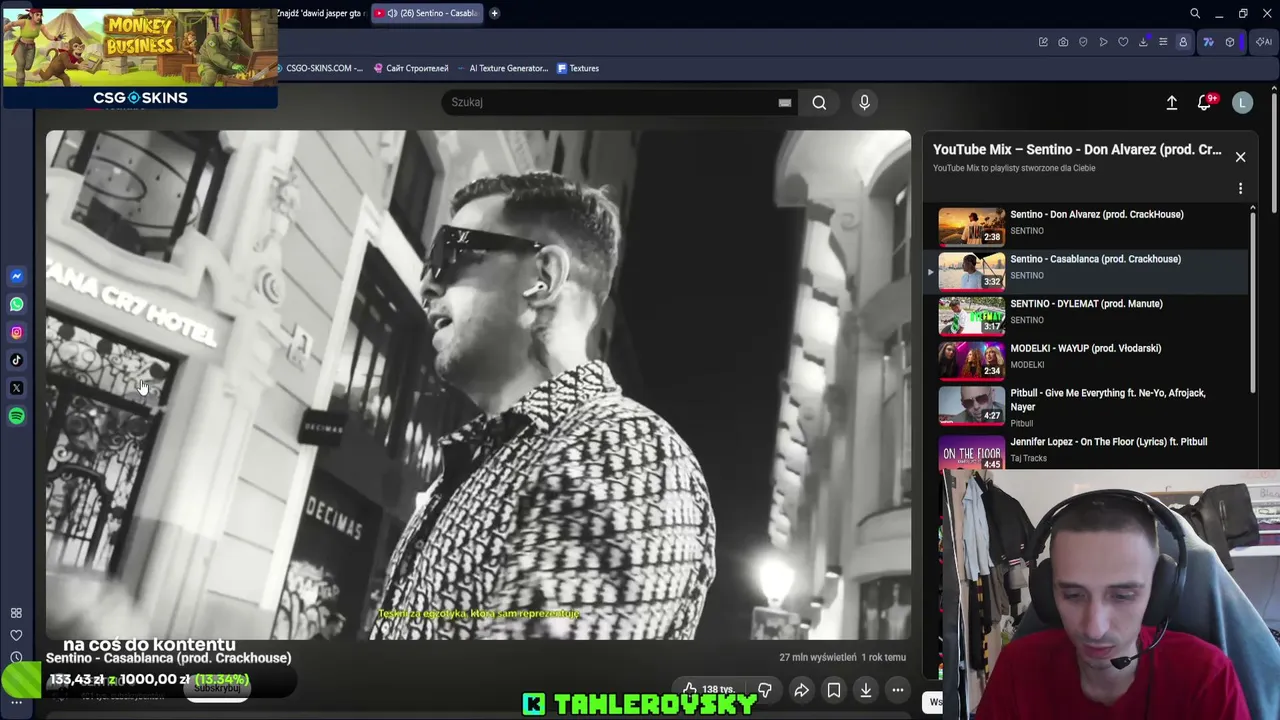The height and width of the screenshot is (720, 1280).
Task: Click the browser profile icon in toolbar
Action: [x=1183, y=42]
